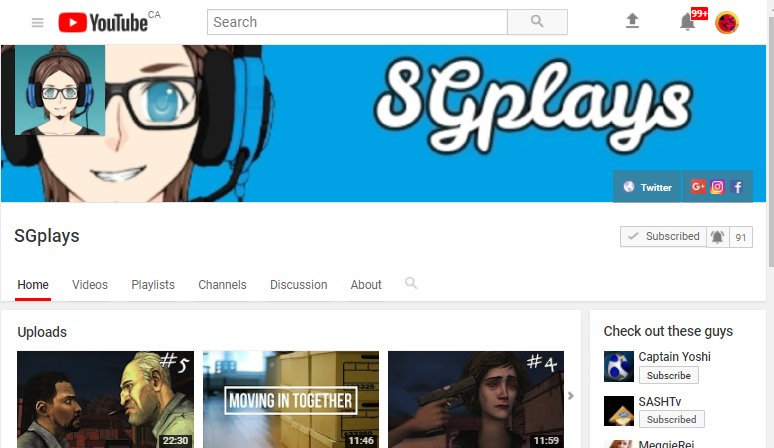This screenshot has width=774, height=448.
Task: Open the channel's Facebook link icon
Action: [737, 187]
